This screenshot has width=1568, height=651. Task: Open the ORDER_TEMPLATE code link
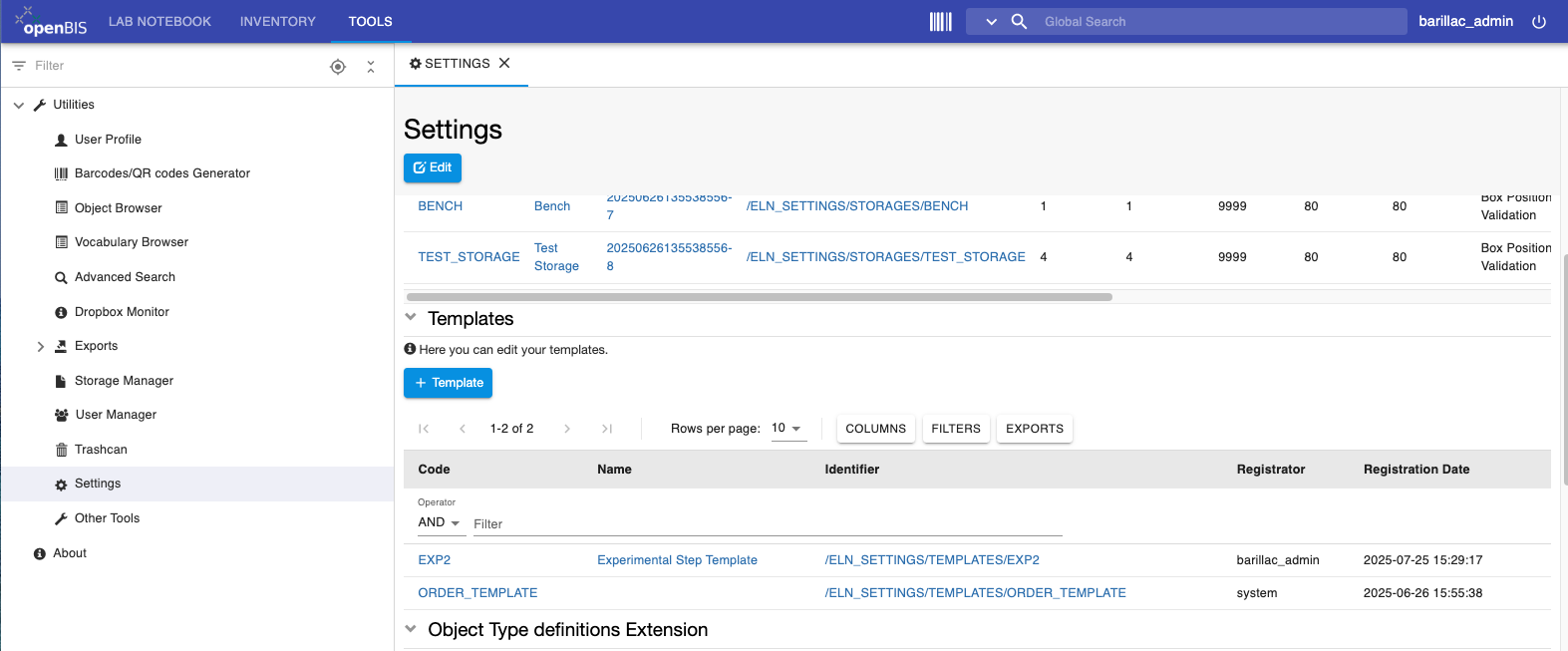[477, 593]
